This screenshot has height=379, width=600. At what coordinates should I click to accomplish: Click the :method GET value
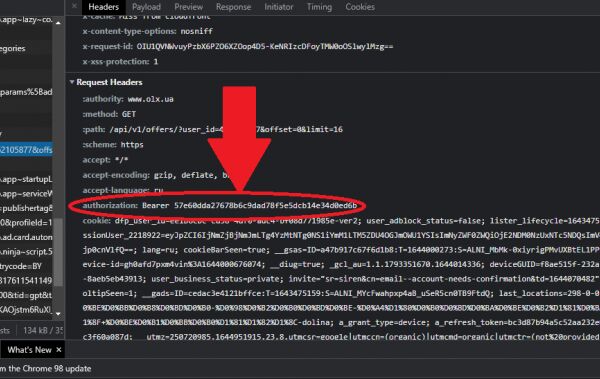[129, 114]
